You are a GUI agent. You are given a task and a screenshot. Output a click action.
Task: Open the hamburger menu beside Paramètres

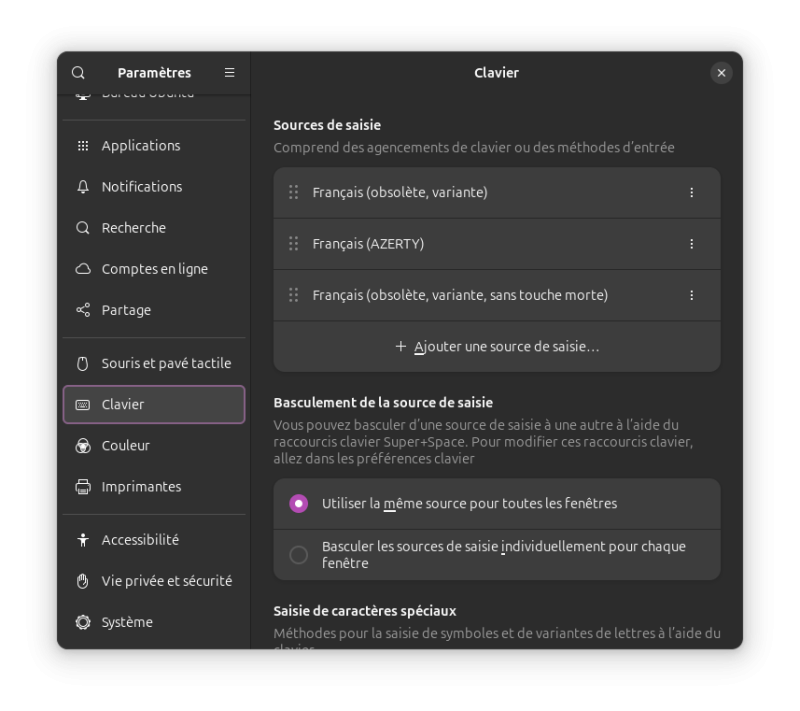pos(230,73)
